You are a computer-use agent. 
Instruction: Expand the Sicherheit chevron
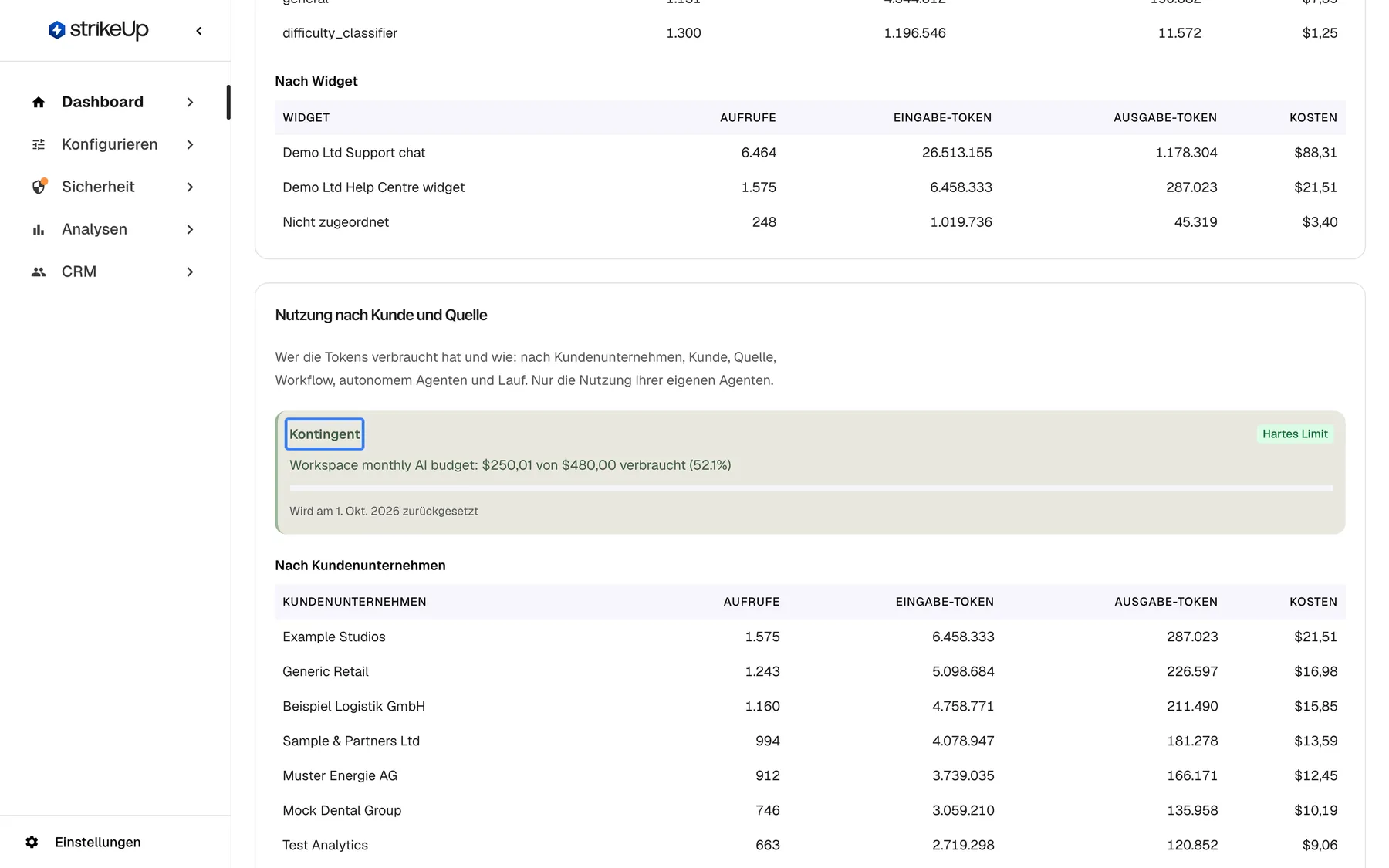(x=190, y=187)
